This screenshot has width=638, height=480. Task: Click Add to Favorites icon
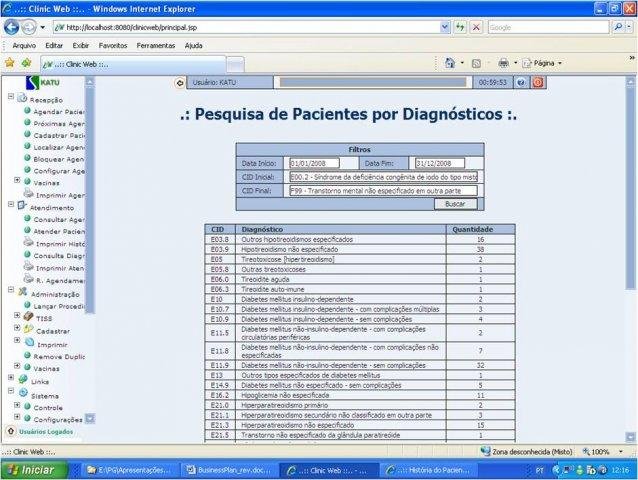[26, 63]
